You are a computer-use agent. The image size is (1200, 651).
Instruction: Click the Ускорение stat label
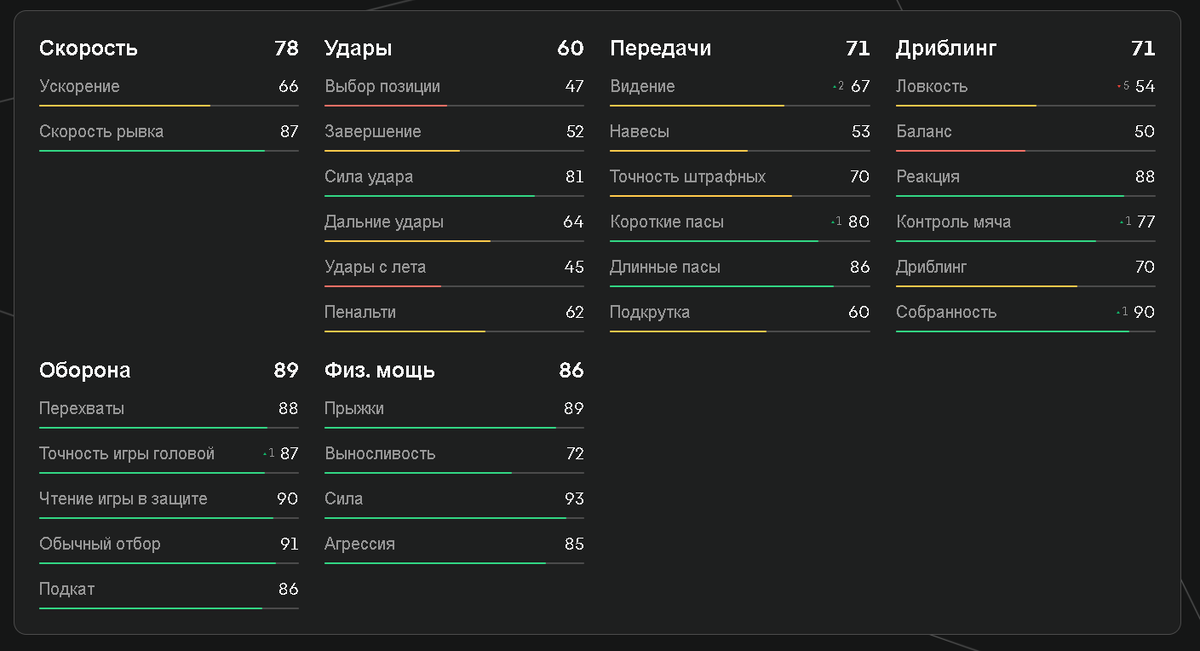[x=78, y=86]
